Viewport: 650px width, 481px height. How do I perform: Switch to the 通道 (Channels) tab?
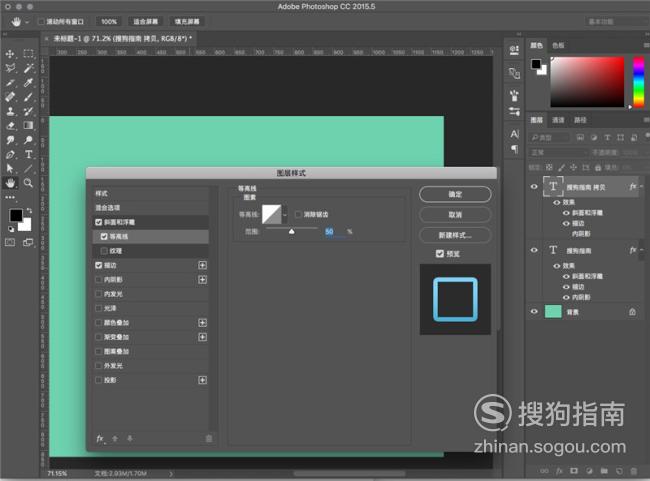558,120
